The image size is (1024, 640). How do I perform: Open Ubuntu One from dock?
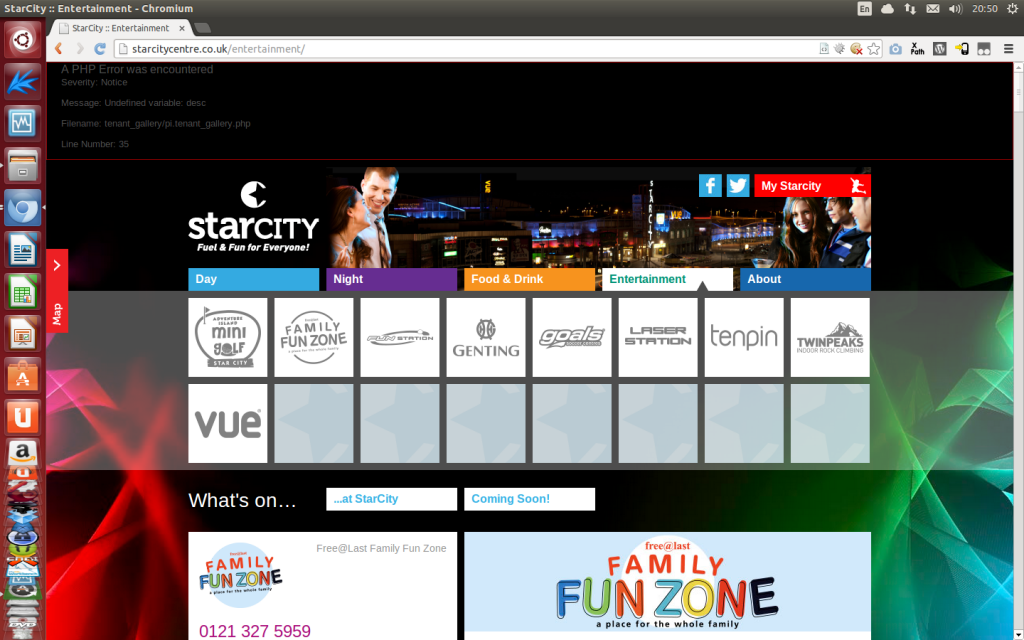[x=23, y=417]
